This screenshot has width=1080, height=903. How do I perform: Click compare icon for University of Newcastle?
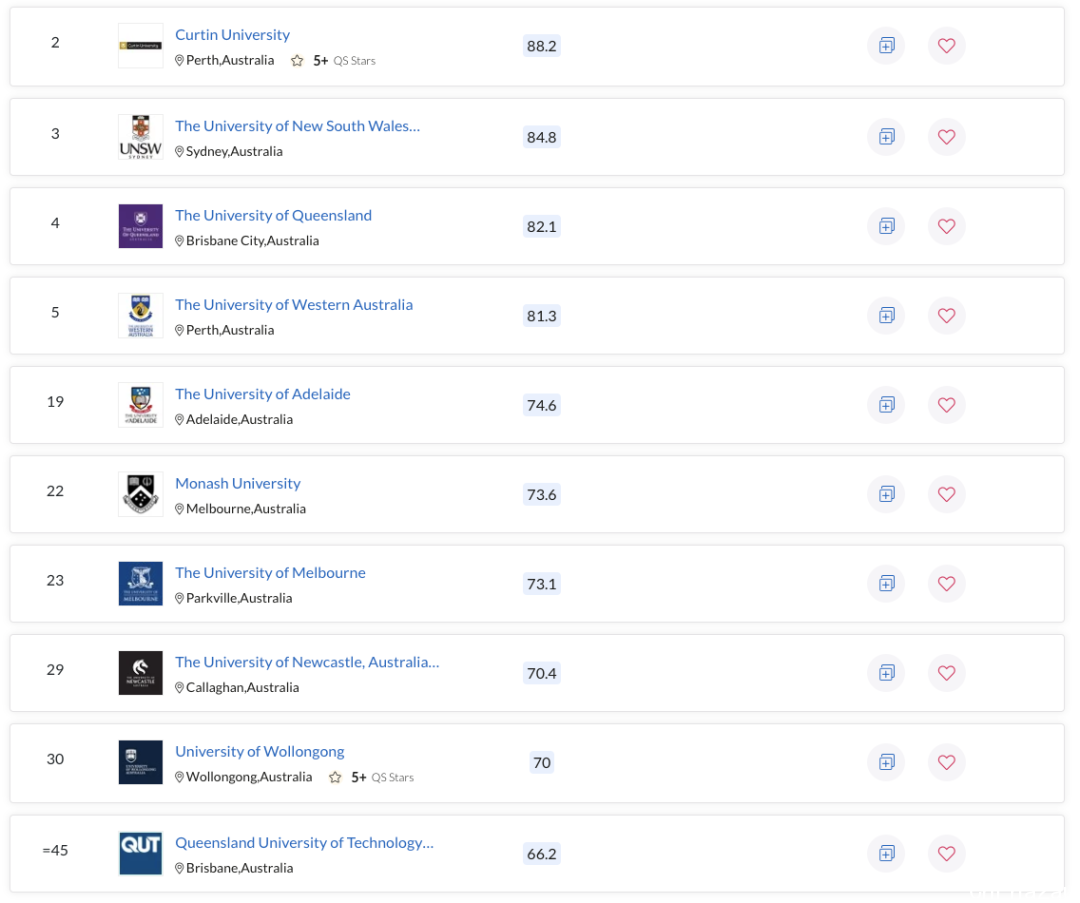(886, 673)
